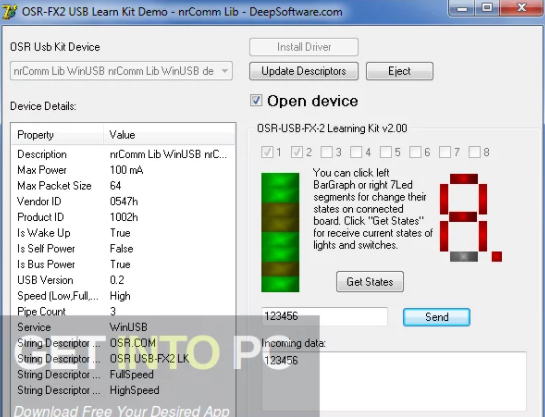Select the Max Power row
The image size is (545, 417).
[123, 170]
